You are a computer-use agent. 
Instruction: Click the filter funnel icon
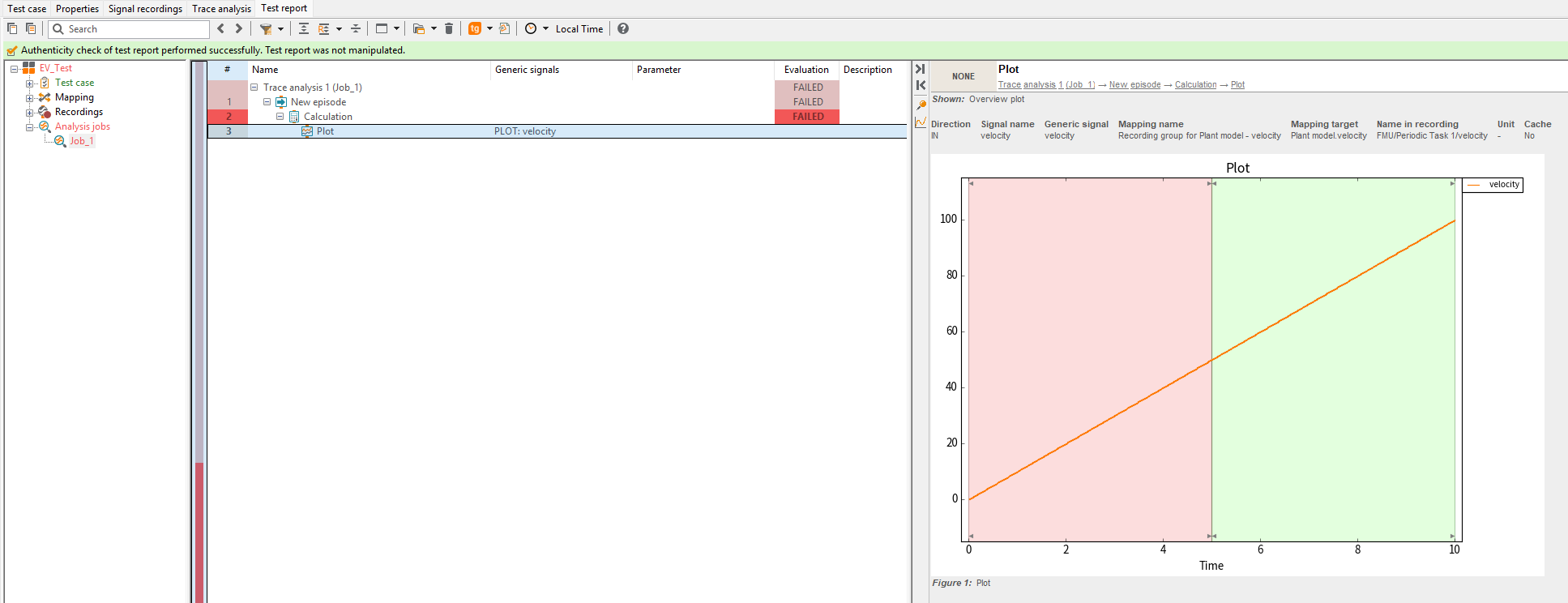coord(266,28)
